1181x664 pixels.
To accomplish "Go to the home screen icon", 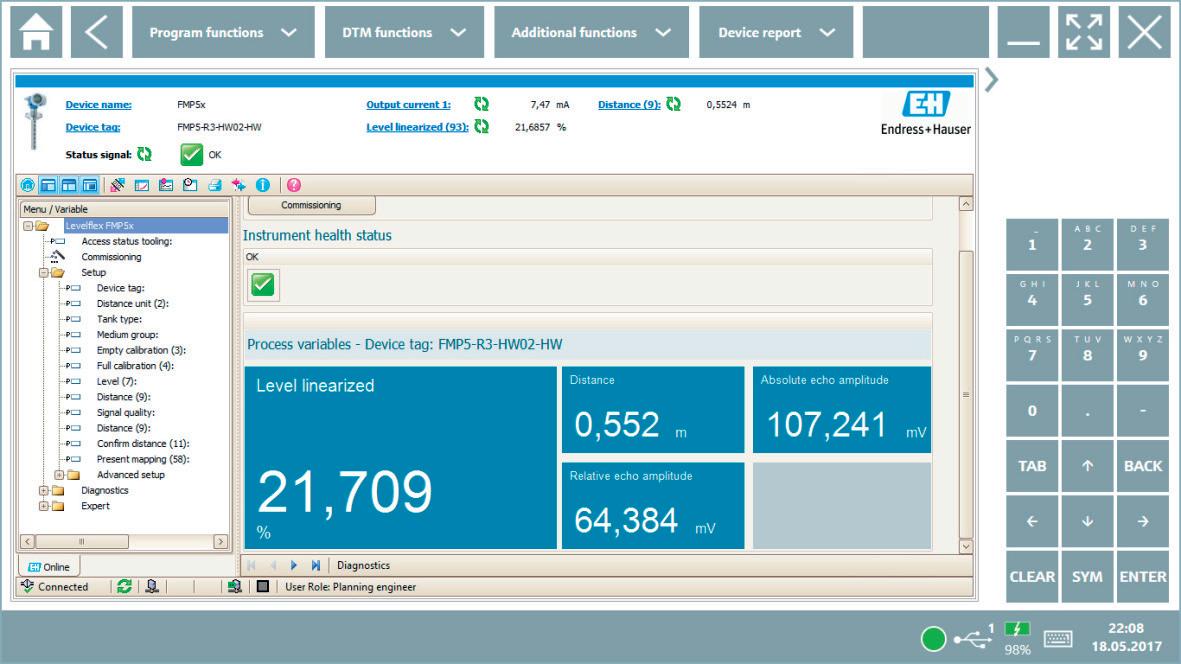I will [x=36, y=32].
